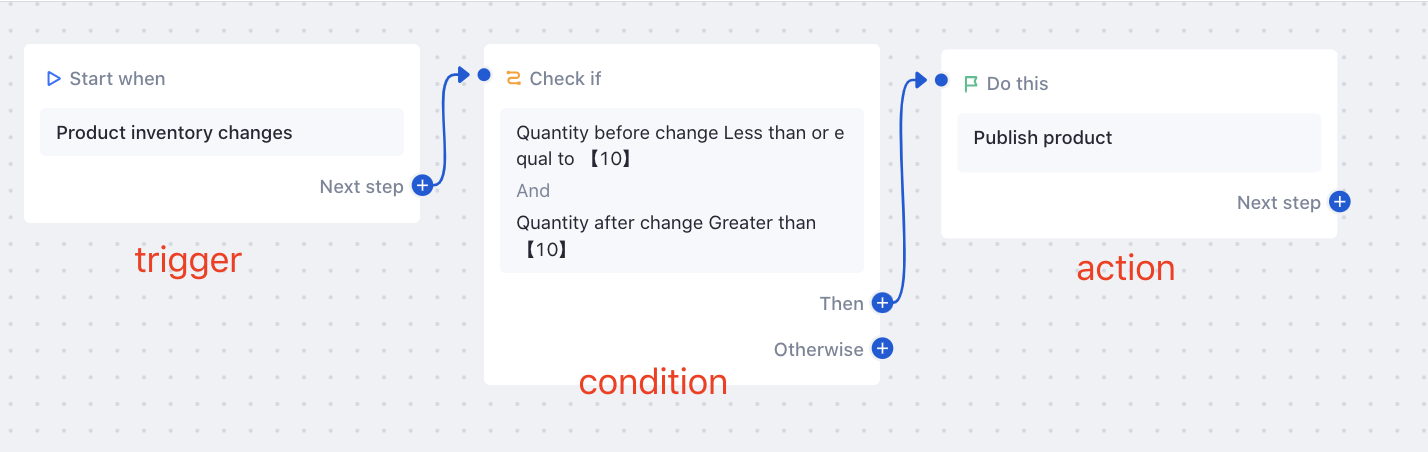Click the plus icon beside Next step in trigger card
This screenshot has width=1428, height=452.
point(422,186)
